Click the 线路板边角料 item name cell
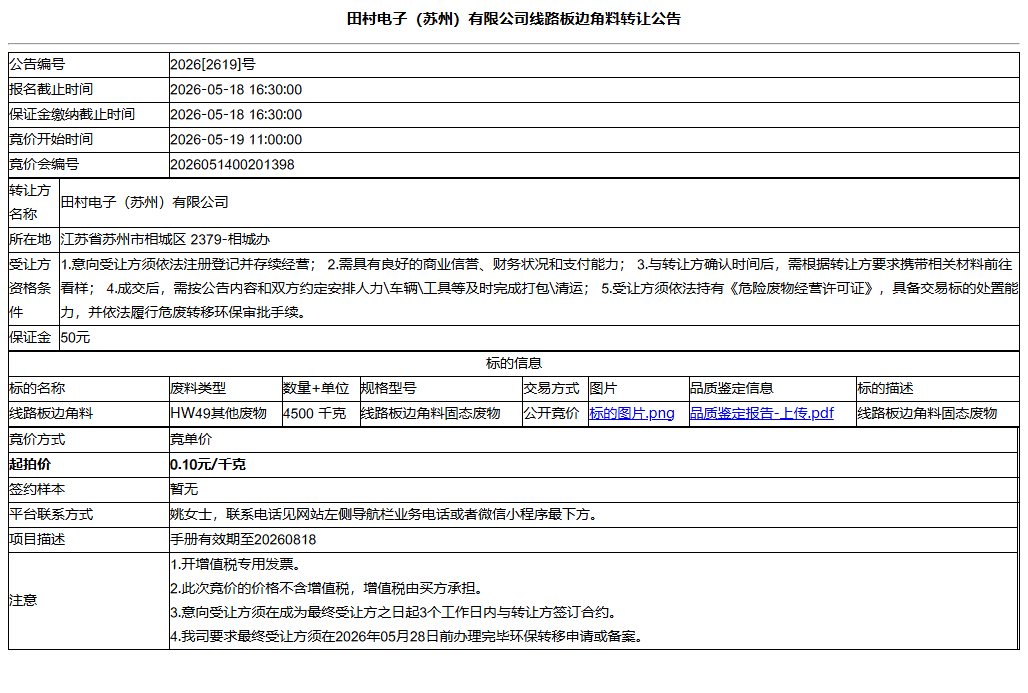The height and width of the screenshot is (693, 1028). 89,414
